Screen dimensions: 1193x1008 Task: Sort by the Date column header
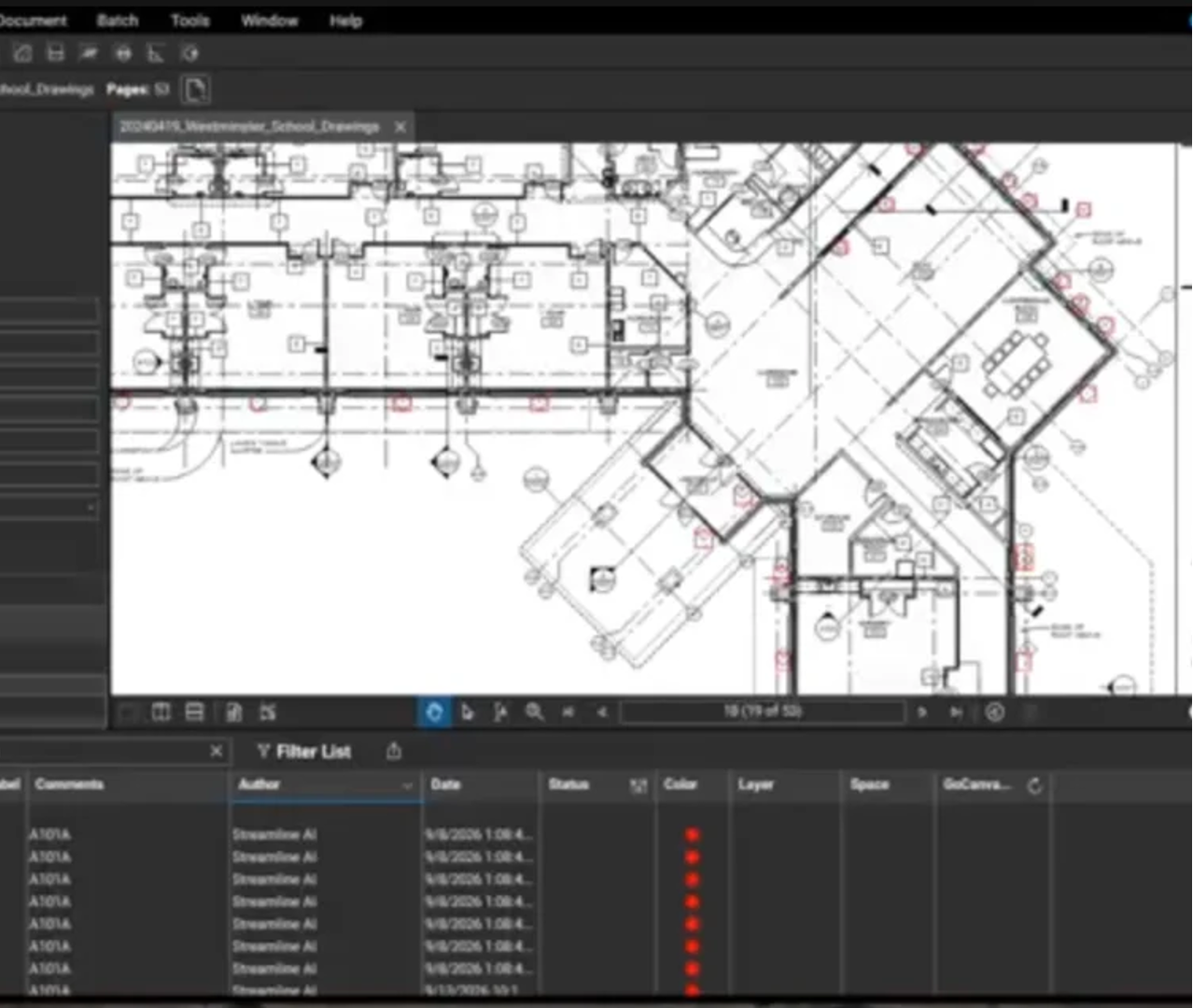click(x=445, y=784)
